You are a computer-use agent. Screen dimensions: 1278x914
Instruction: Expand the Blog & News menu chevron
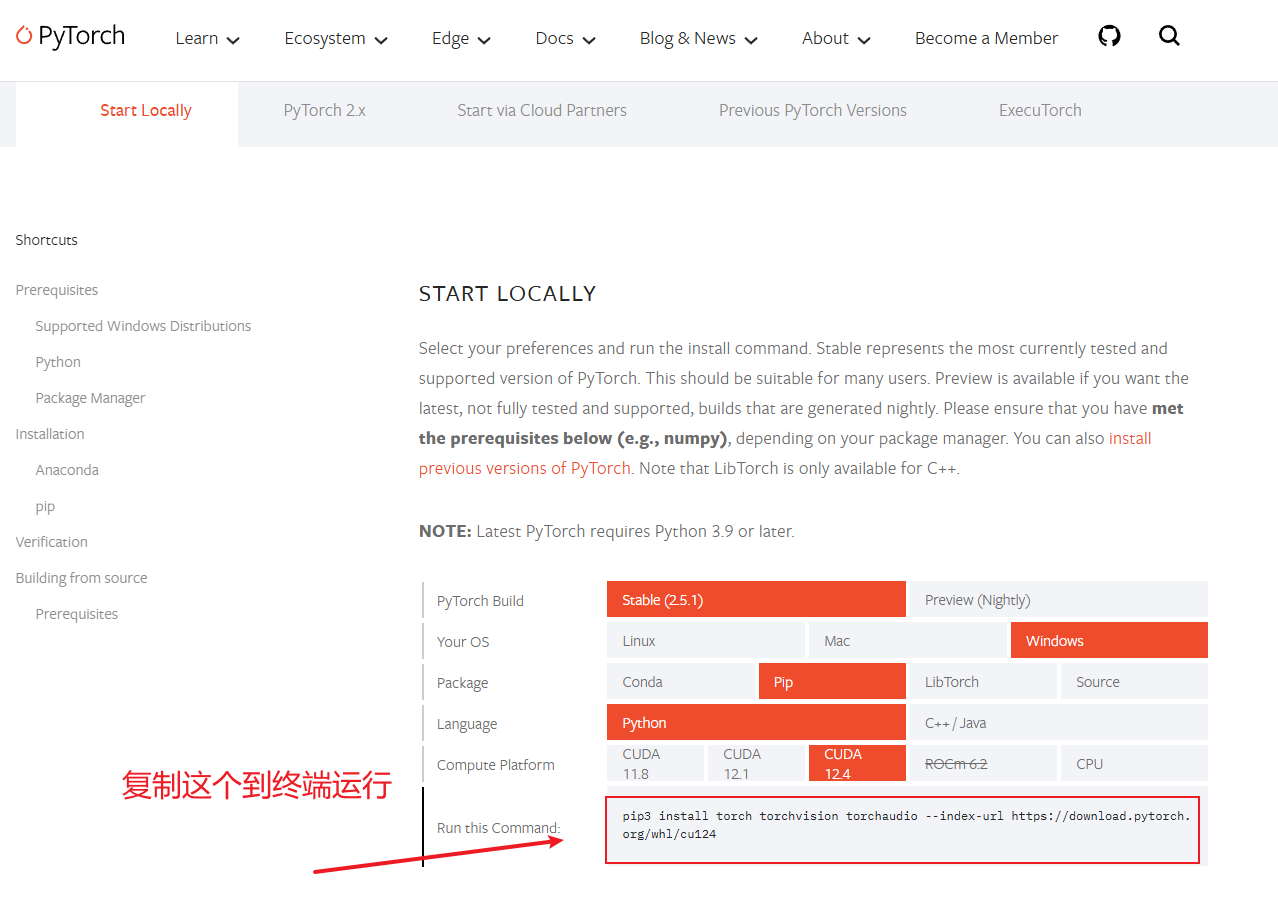(x=751, y=40)
